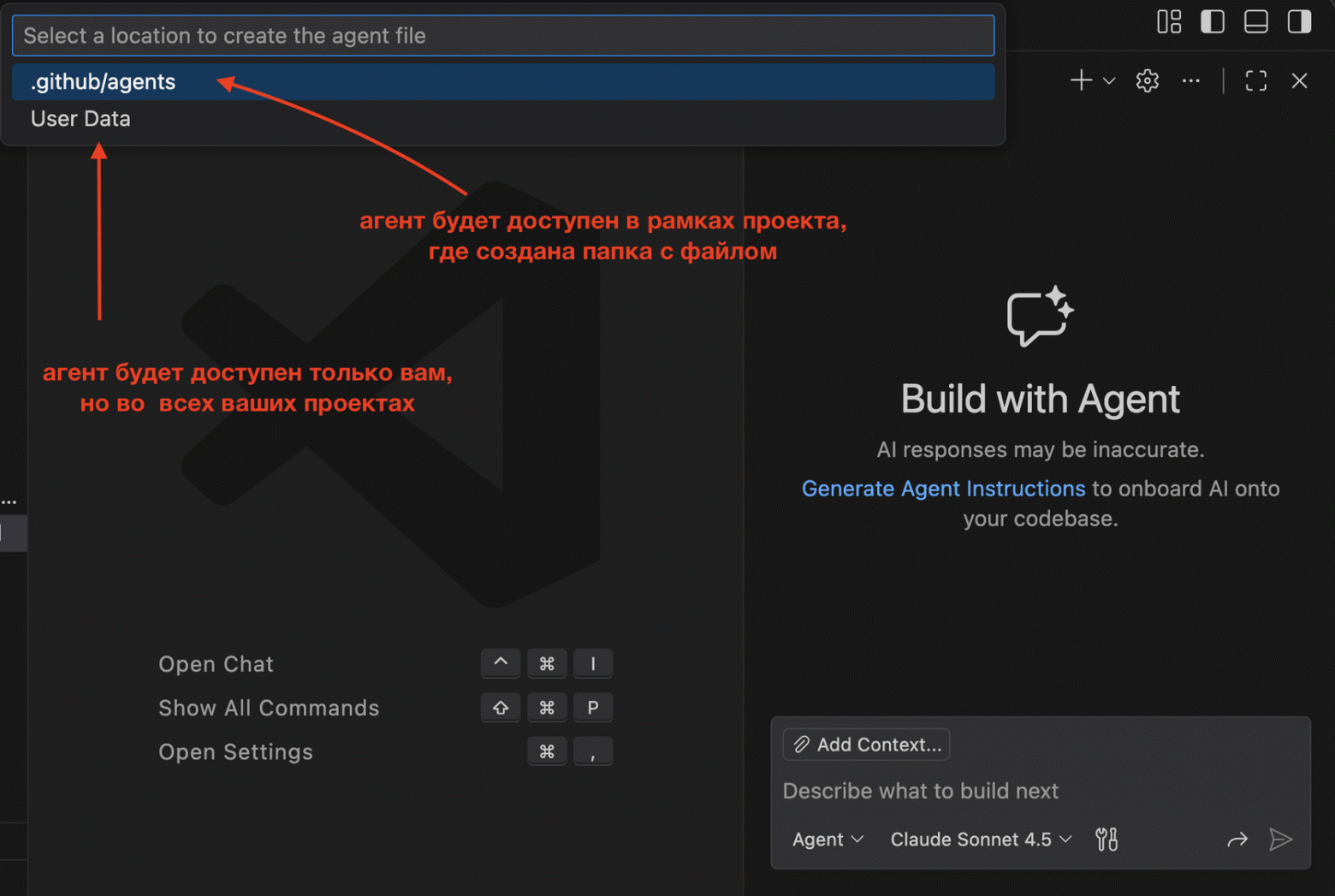
Task: Click the Describe what to build next field
Action: coord(922,791)
